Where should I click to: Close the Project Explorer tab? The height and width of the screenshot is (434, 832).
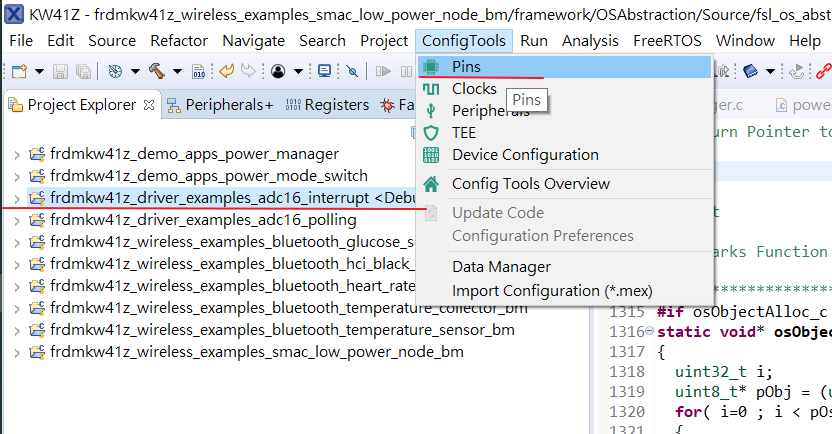click(149, 105)
